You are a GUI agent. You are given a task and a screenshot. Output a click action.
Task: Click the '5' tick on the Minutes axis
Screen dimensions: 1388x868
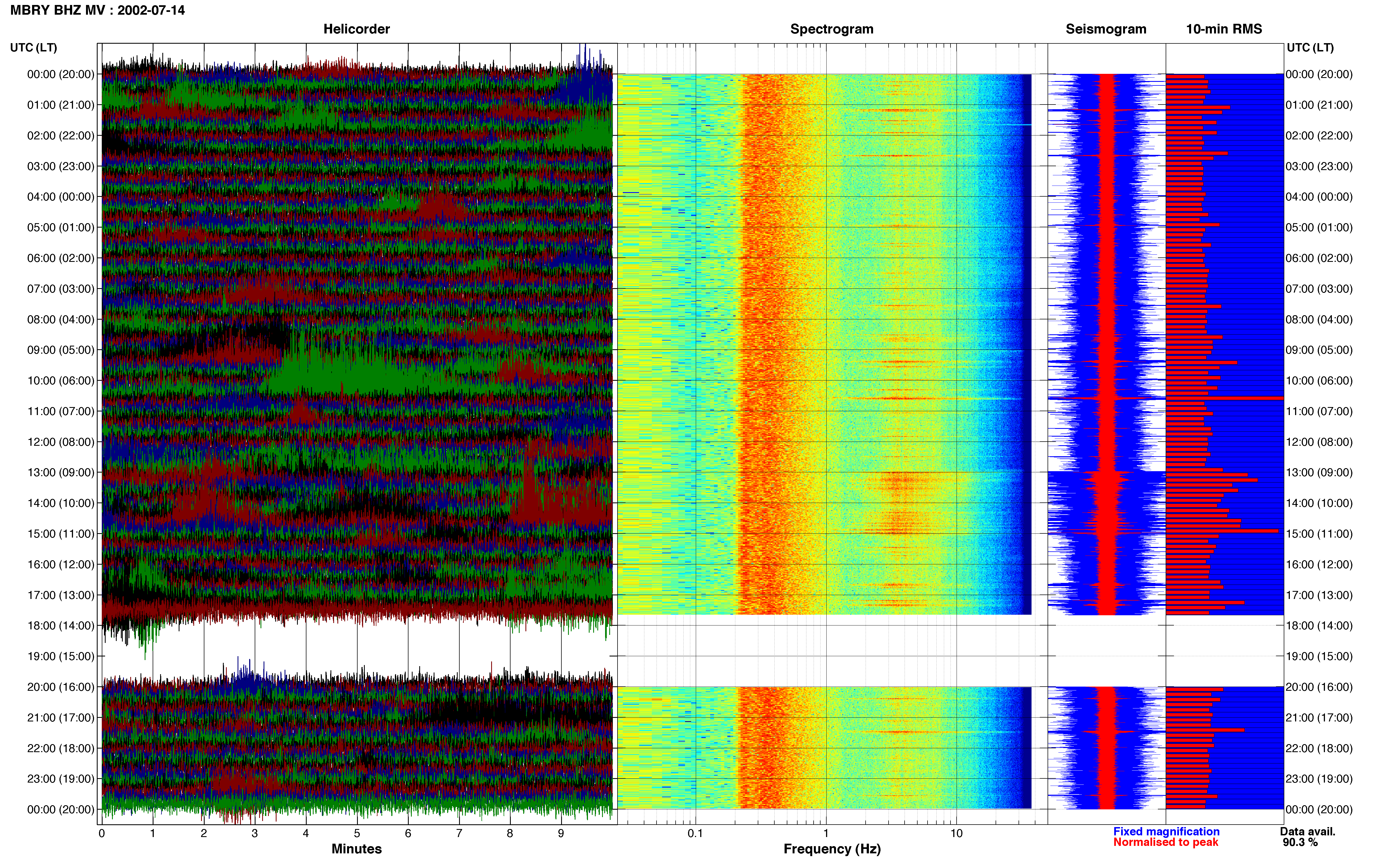(x=356, y=833)
